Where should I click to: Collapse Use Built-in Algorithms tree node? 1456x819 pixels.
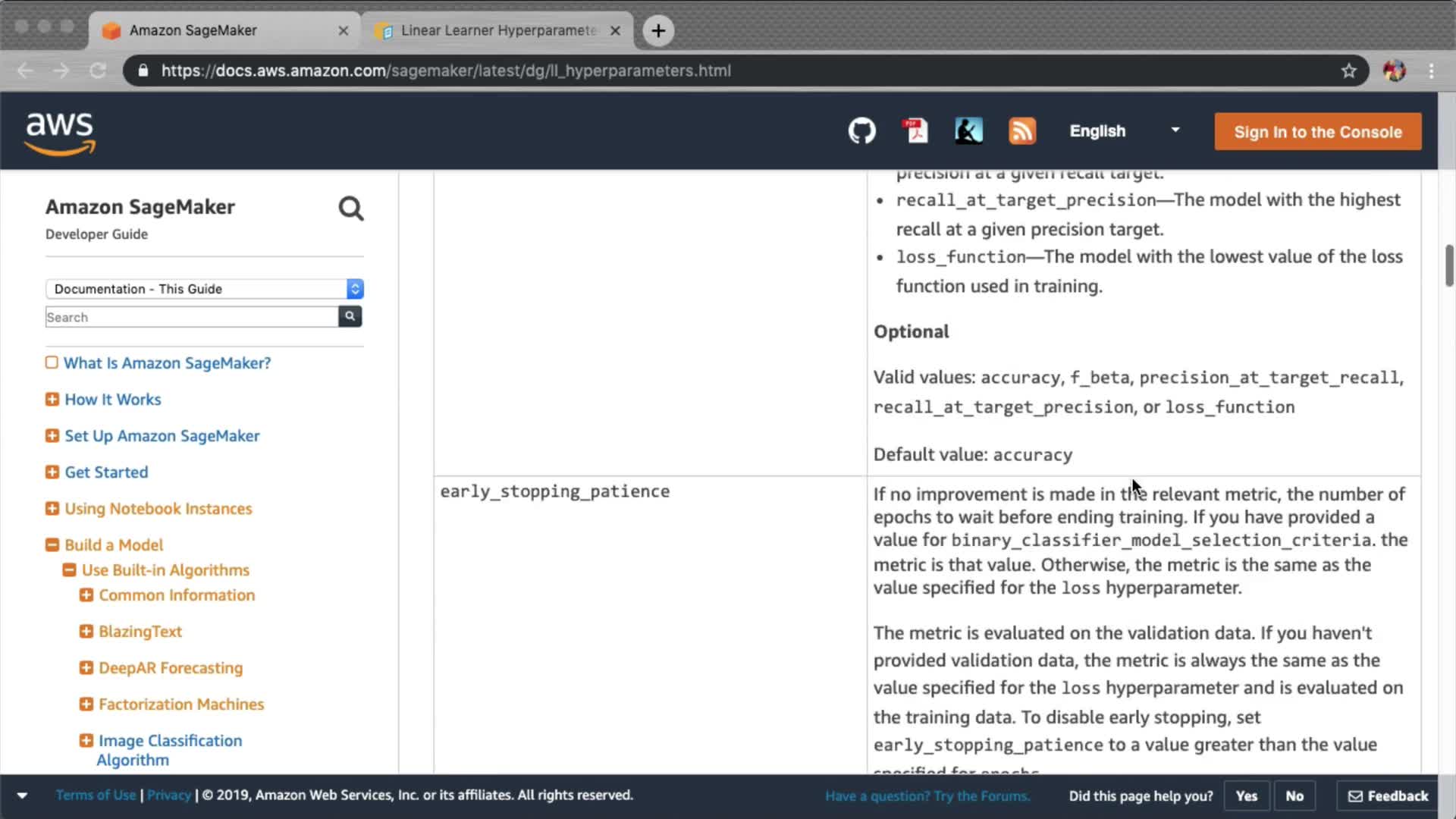pyautogui.click(x=69, y=570)
